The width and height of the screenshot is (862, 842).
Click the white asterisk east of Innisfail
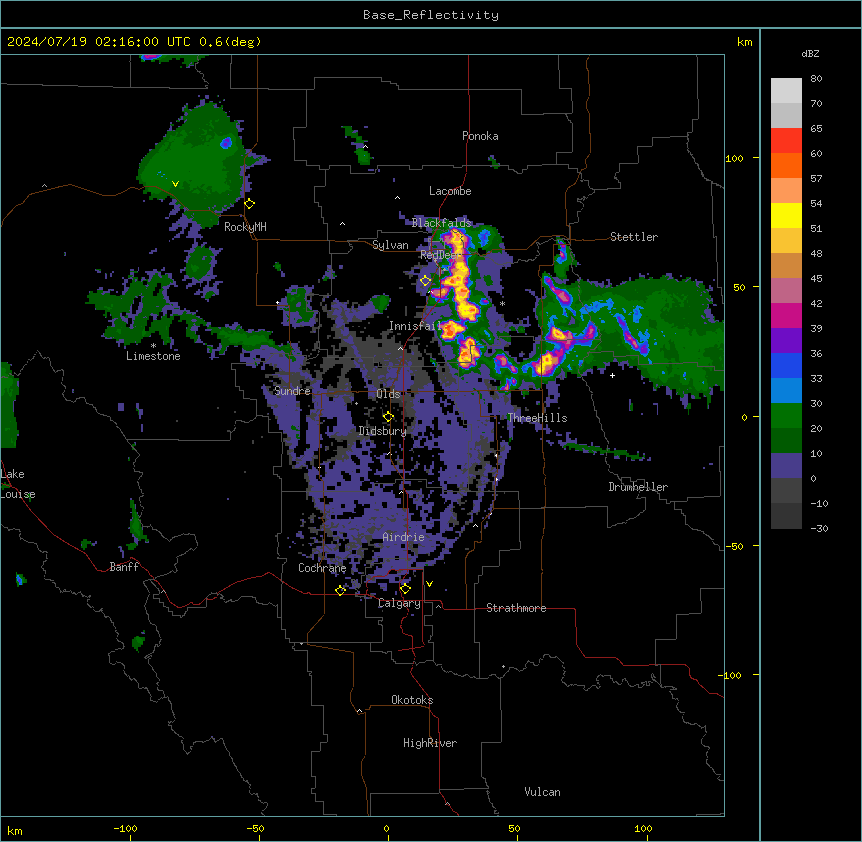tap(502, 303)
